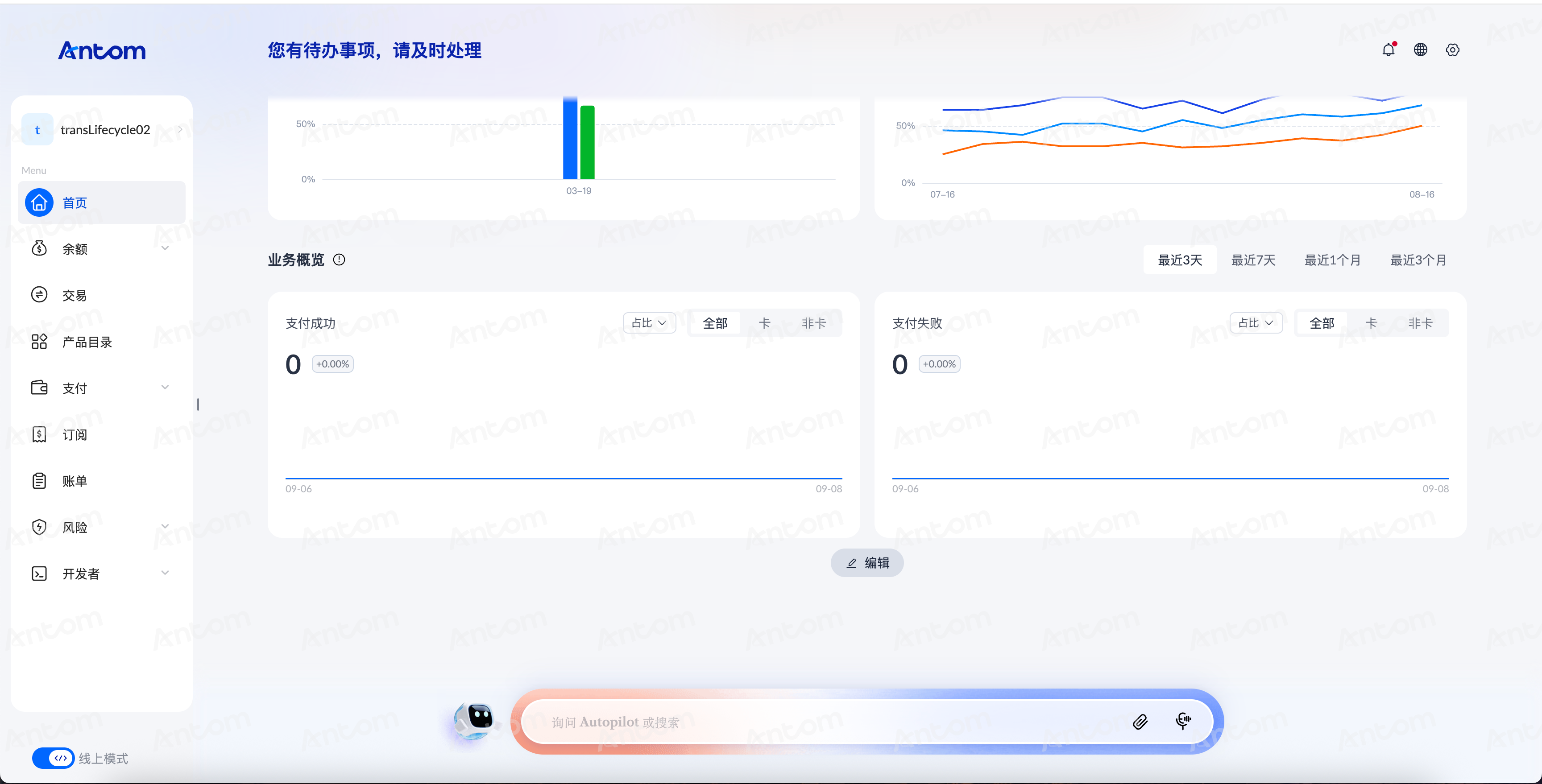
Task: Click the Autopilot robot avatar
Action: [x=474, y=721]
